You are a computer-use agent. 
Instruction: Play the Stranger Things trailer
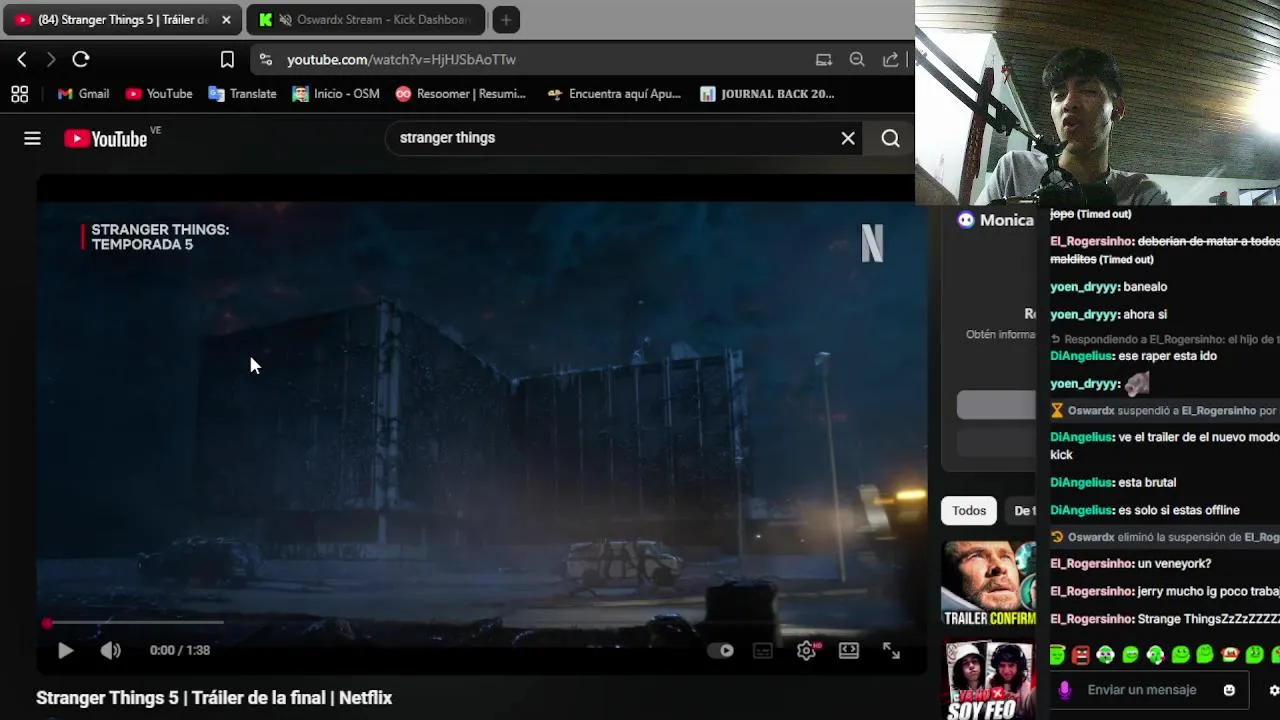tap(65, 651)
